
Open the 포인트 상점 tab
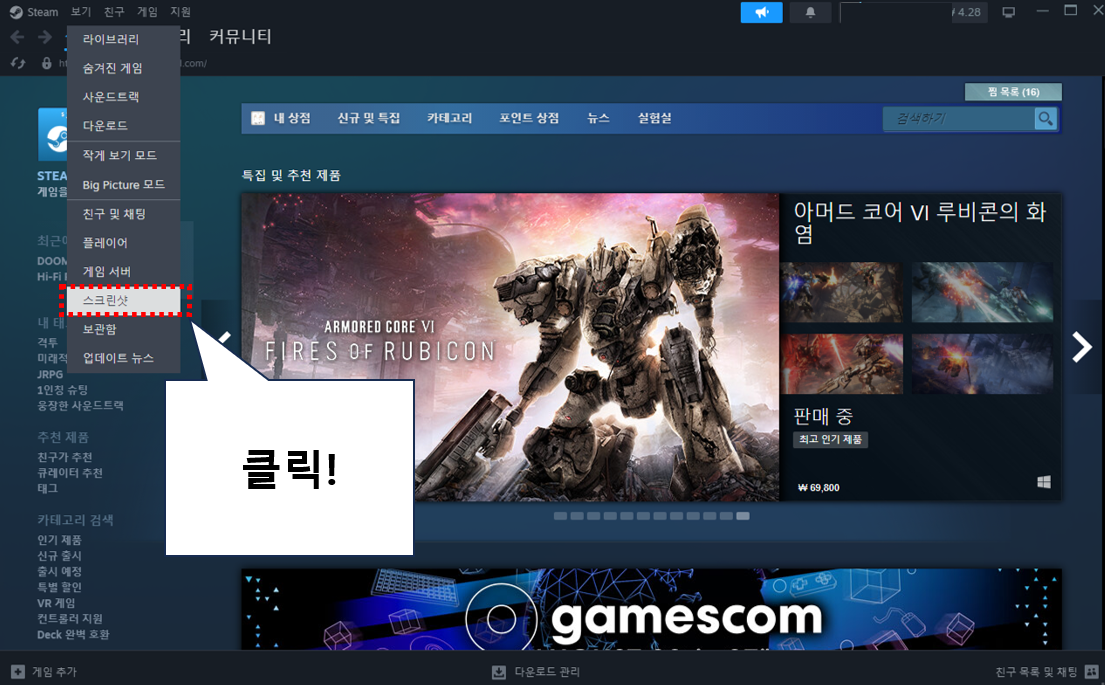[x=529, y=118]
